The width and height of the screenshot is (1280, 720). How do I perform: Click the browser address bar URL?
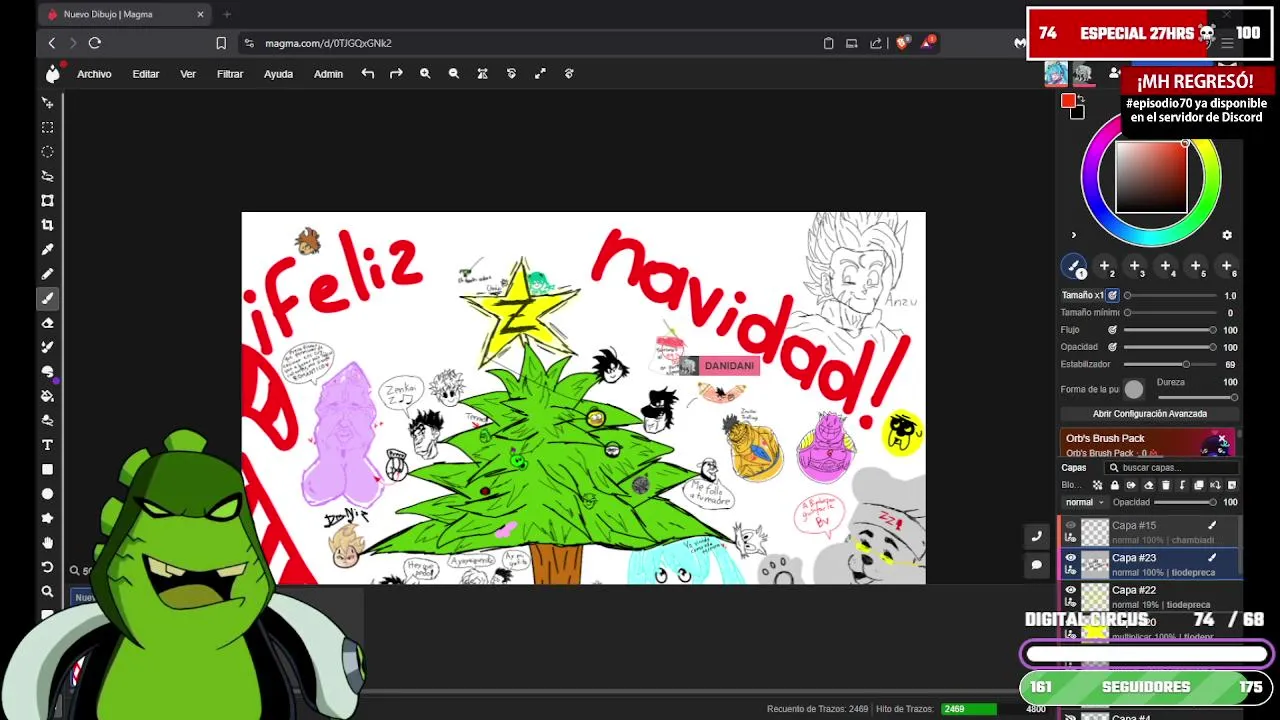coord(328,43)
